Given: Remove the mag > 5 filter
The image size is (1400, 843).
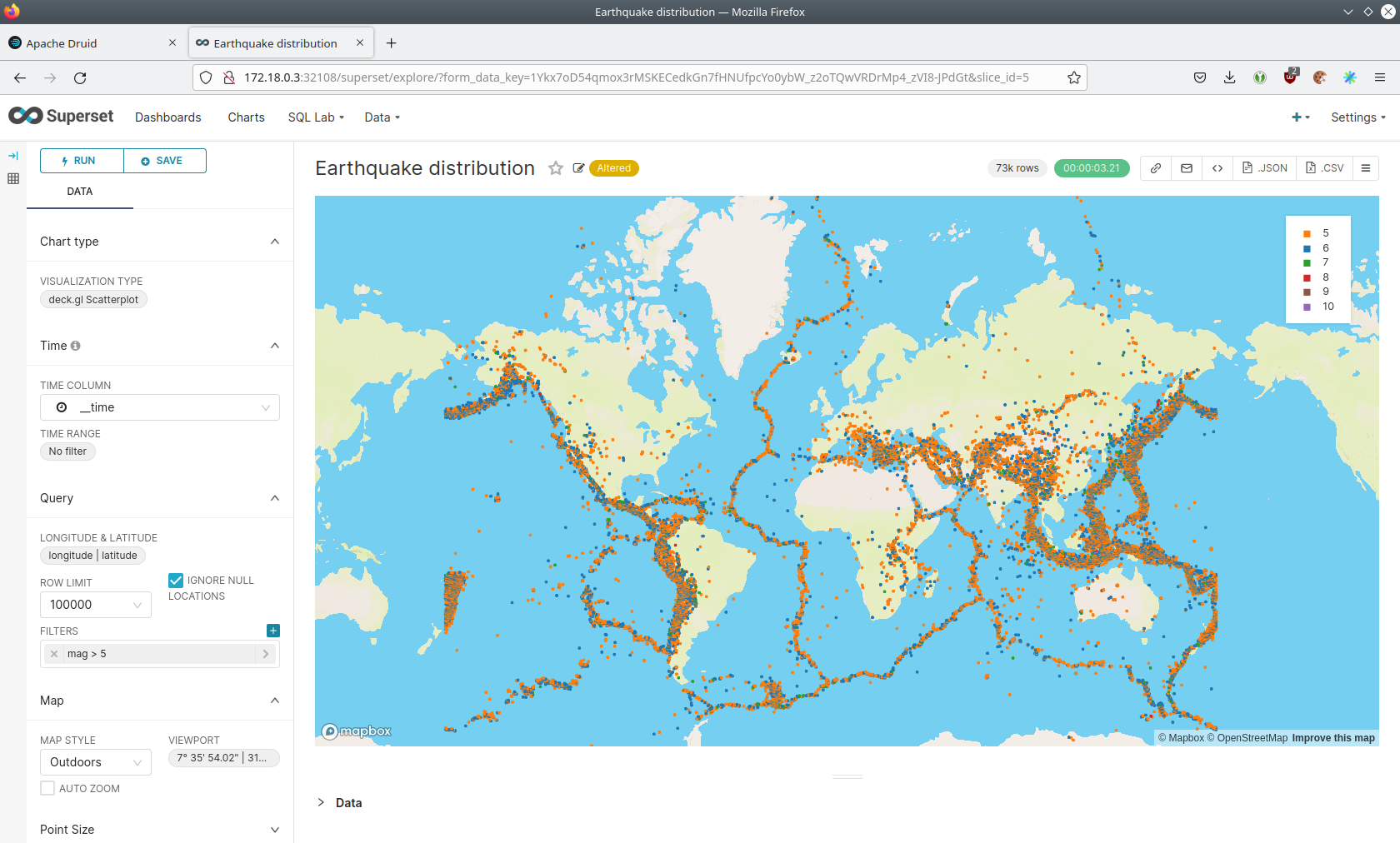Looking at the screenshot, I should coord(54,654).
